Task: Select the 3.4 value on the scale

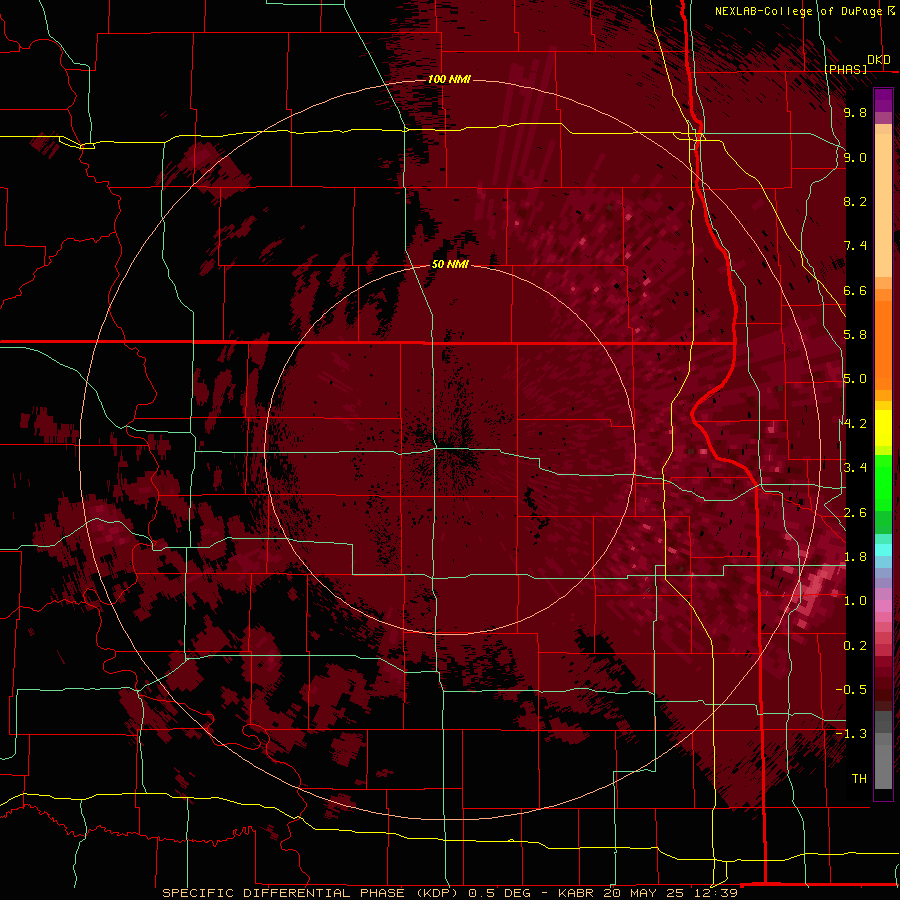Action: pyautogui.click(x=855, y=468)
